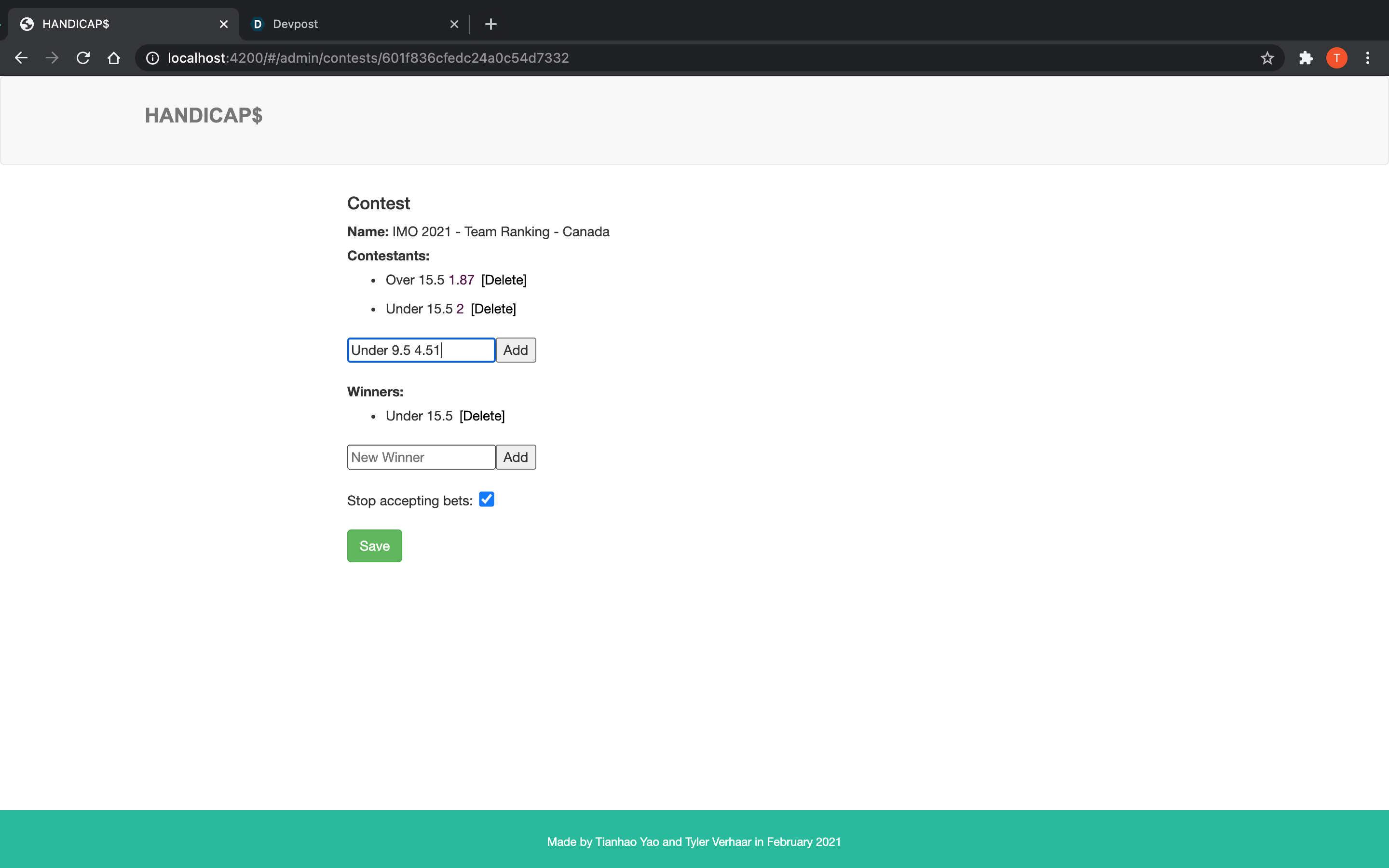Click Add next to the contestant field
The height and width of the screenshot is (868, 1389).
(516, 350)
